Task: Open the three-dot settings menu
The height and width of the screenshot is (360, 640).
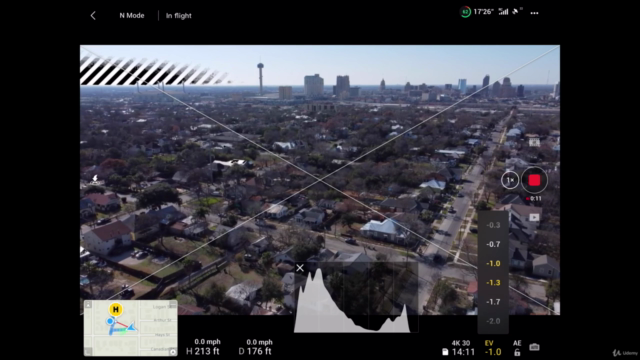Action: coord(534,13)
